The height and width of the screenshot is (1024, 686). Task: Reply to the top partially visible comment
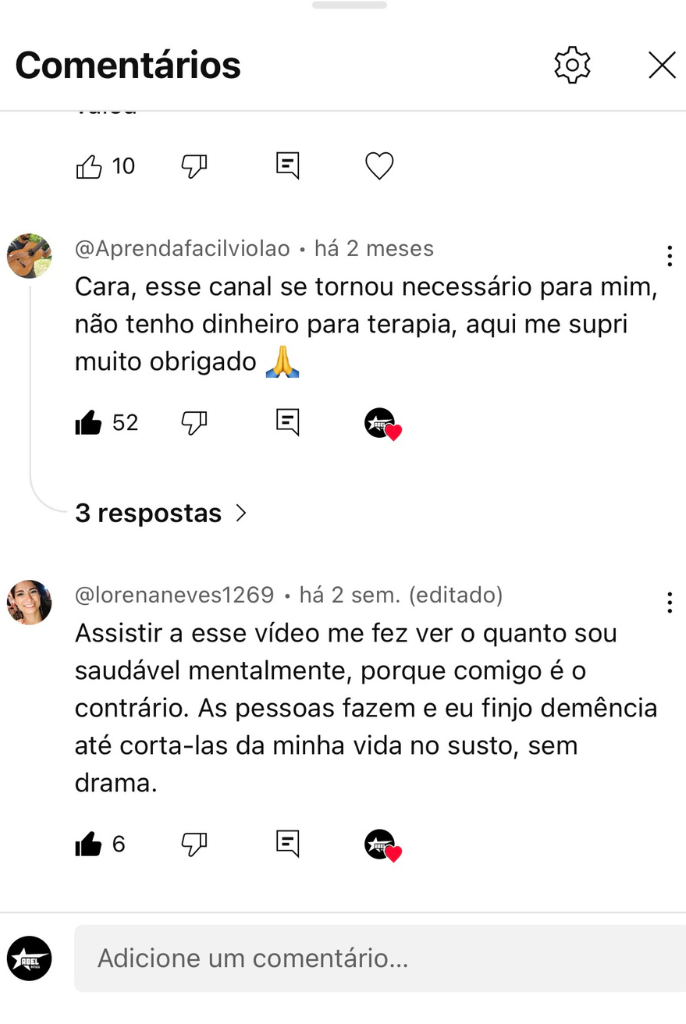click(288, 166)
